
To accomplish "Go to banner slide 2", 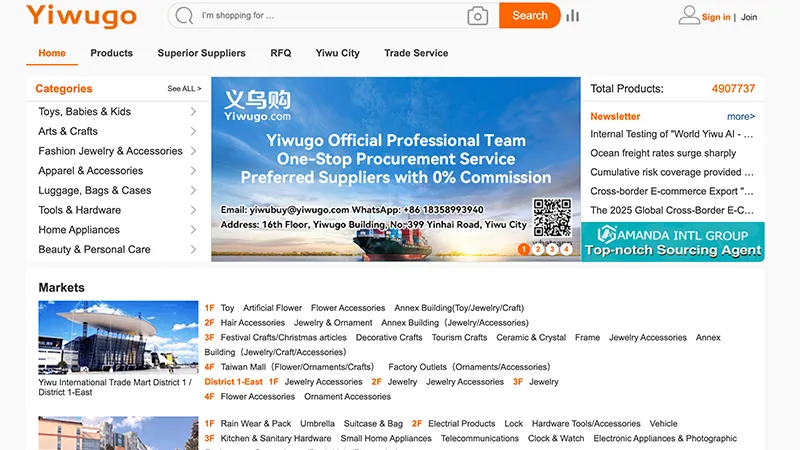I will [538, 249].
